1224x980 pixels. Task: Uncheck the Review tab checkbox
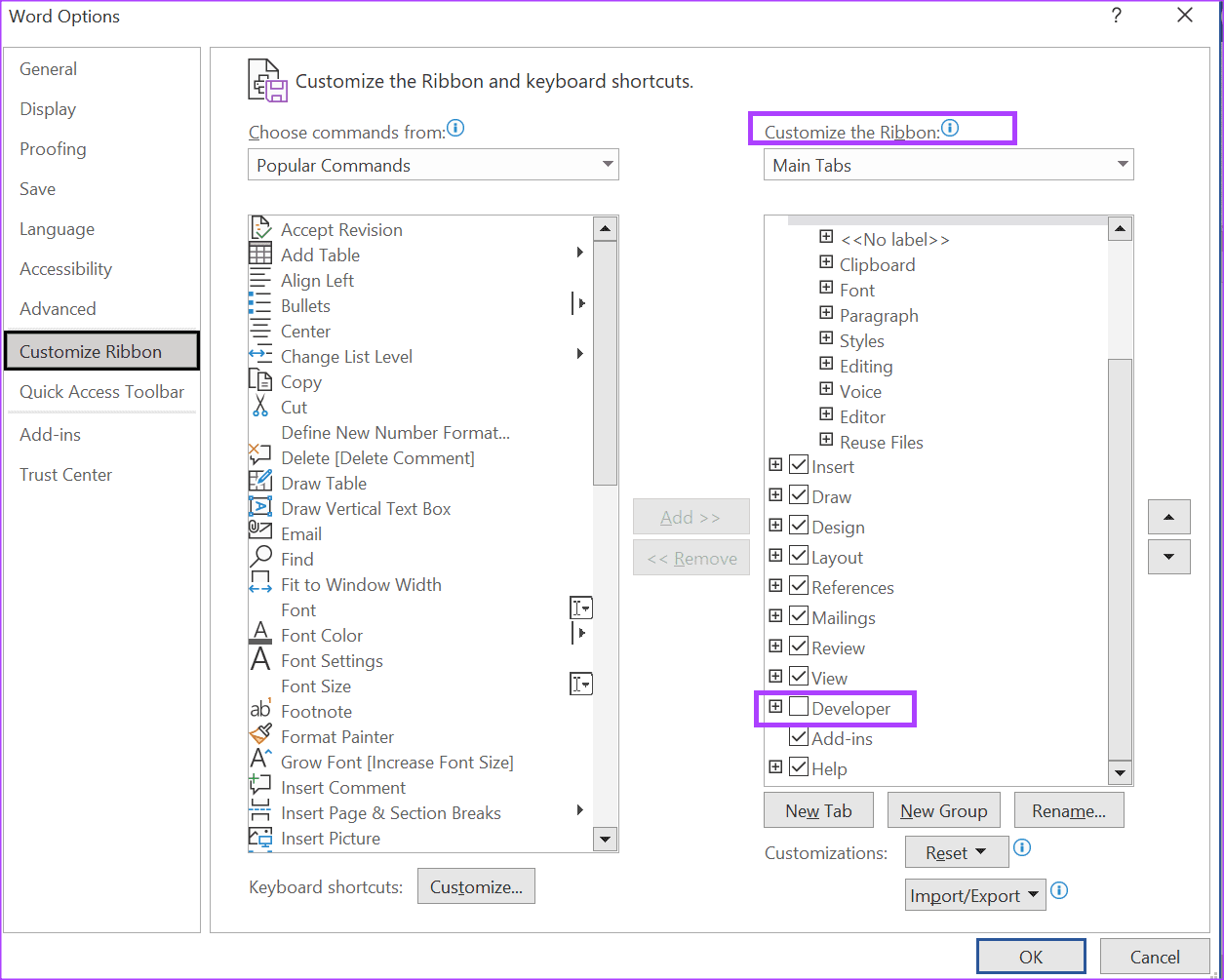(799, 647)
